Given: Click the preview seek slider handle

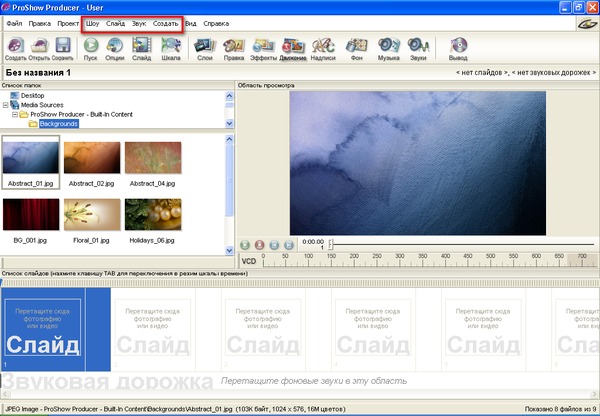Looking at the screenshot, I should 331,244.
